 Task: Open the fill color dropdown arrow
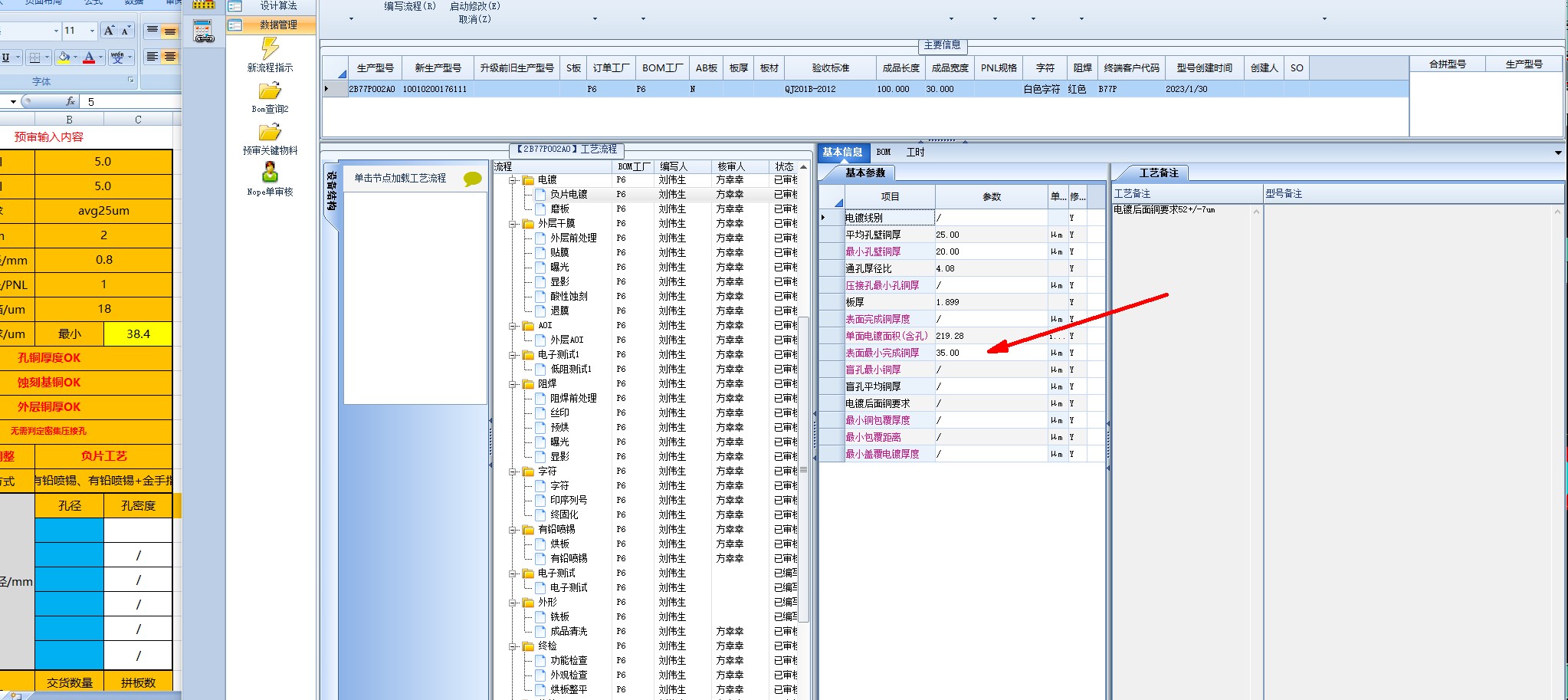(x=75, y=58)
